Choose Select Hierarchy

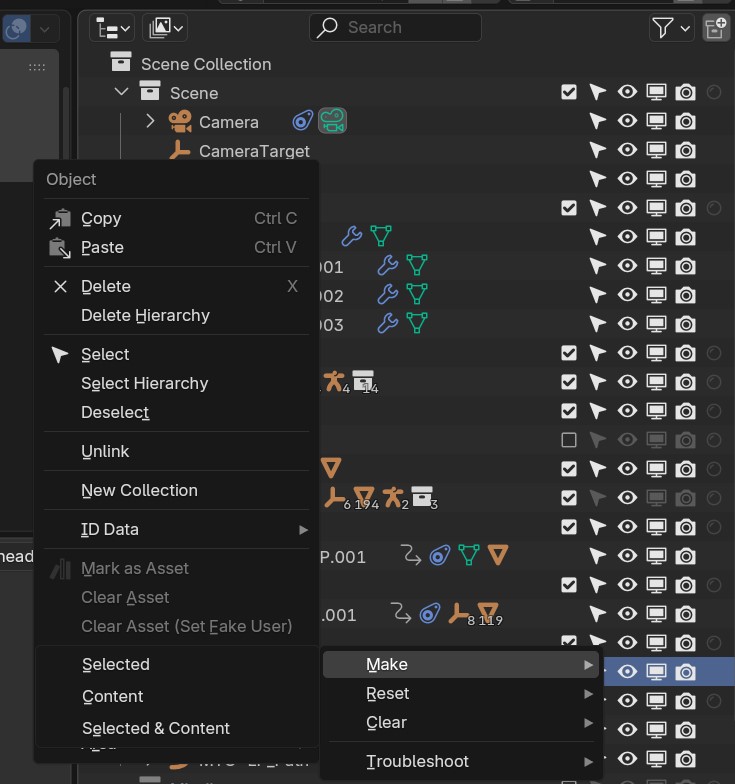point(176,384)
